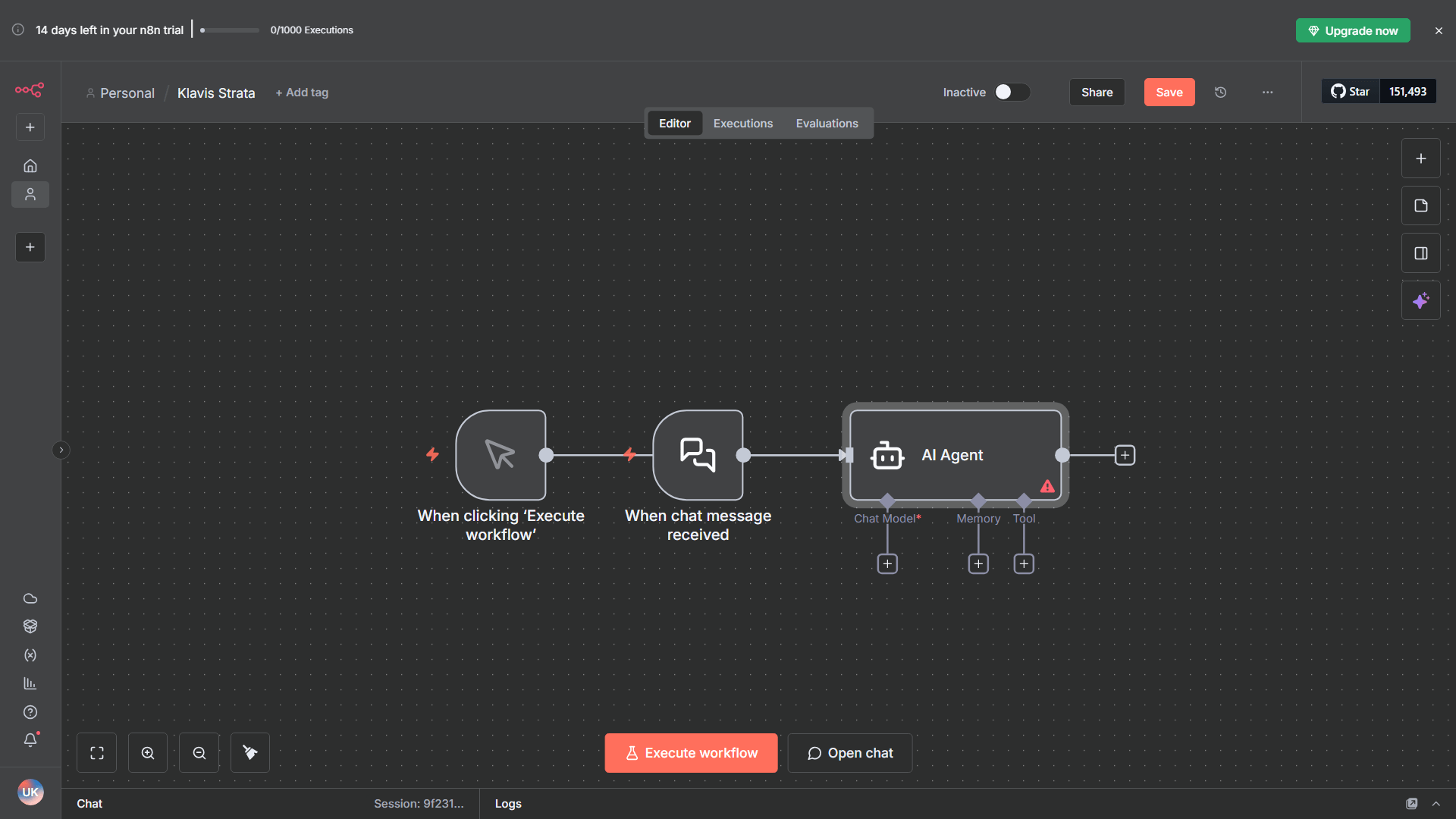
Task: Zoom in on the canvas
Action: click(147, 752)
